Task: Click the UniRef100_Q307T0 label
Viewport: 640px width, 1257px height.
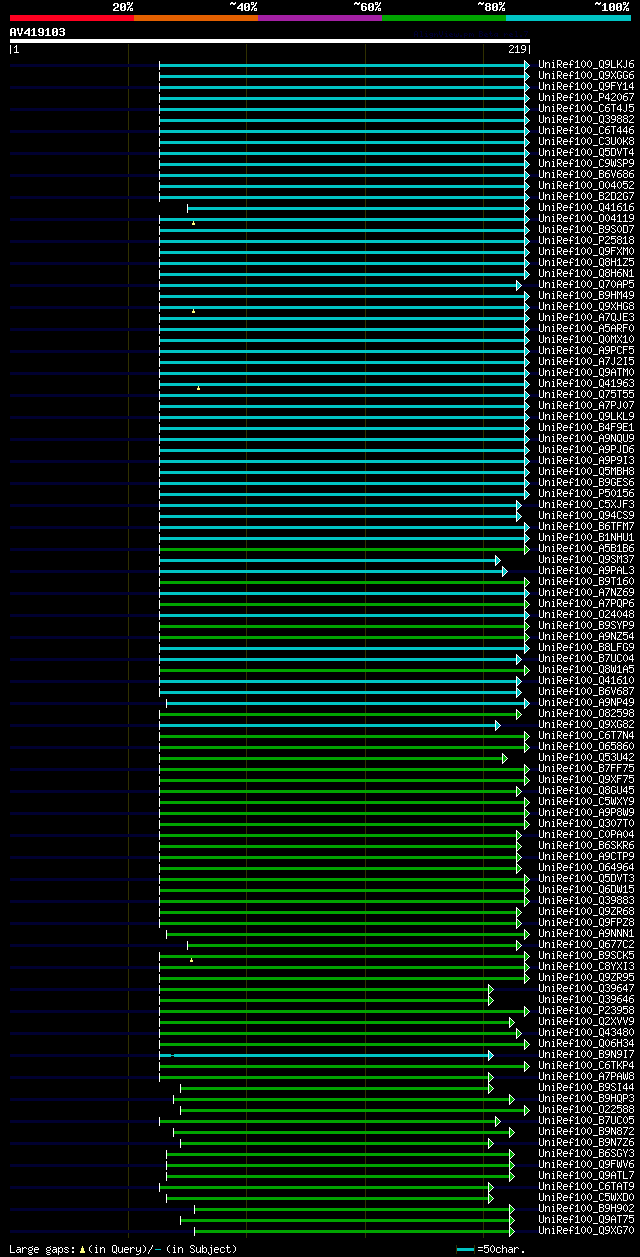Action: point(586,823)
